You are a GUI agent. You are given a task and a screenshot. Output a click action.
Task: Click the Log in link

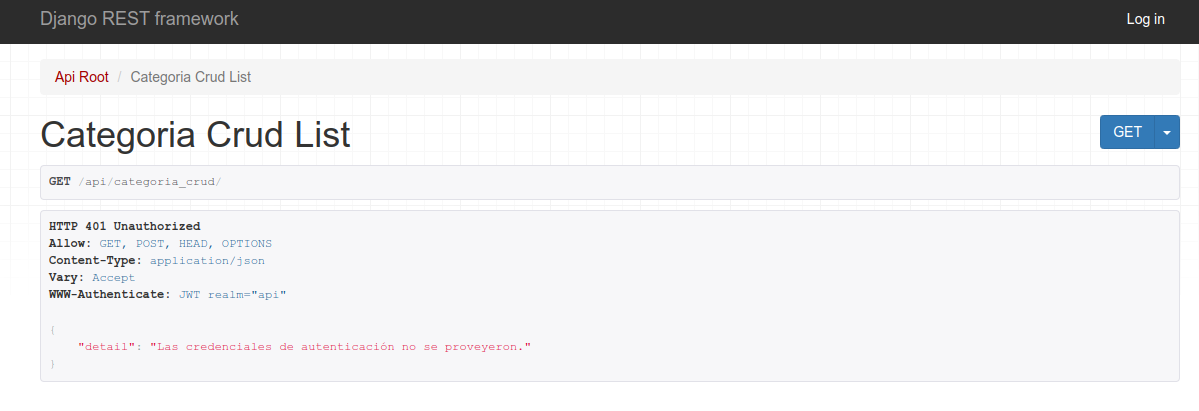tap(1145, 19)
